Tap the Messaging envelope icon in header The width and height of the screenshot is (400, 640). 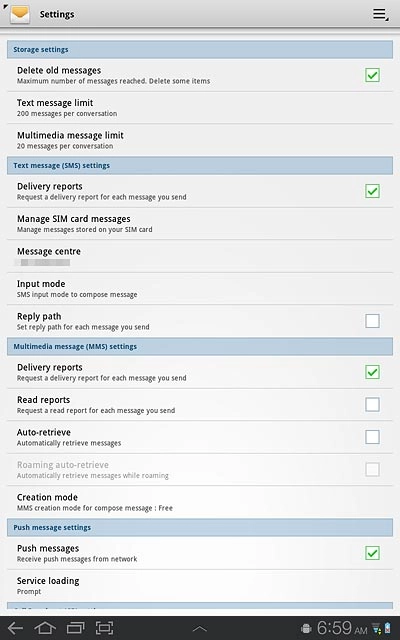[20, 14]
